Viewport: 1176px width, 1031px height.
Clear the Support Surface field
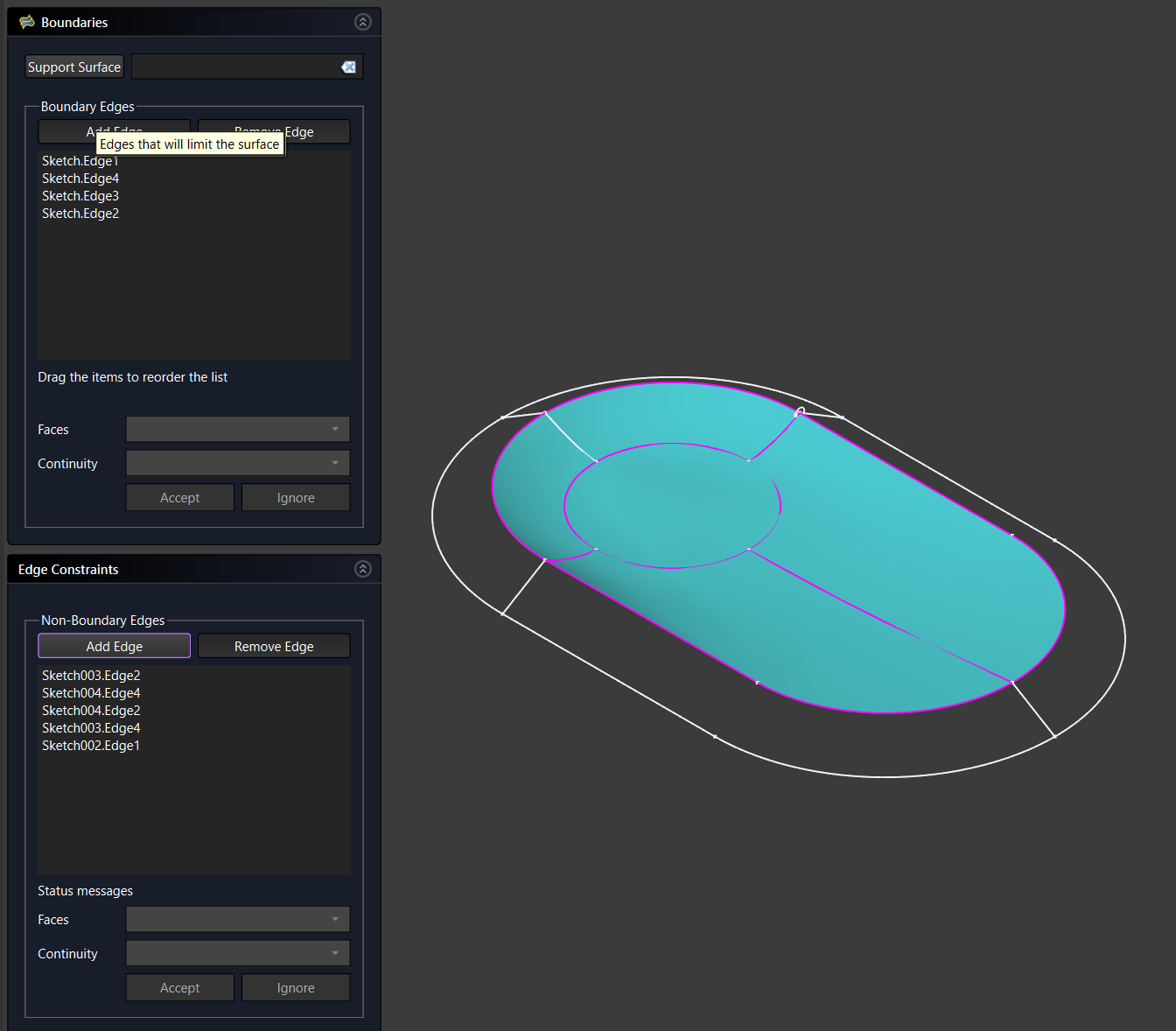pyautogui.click(x=348, y=67)
